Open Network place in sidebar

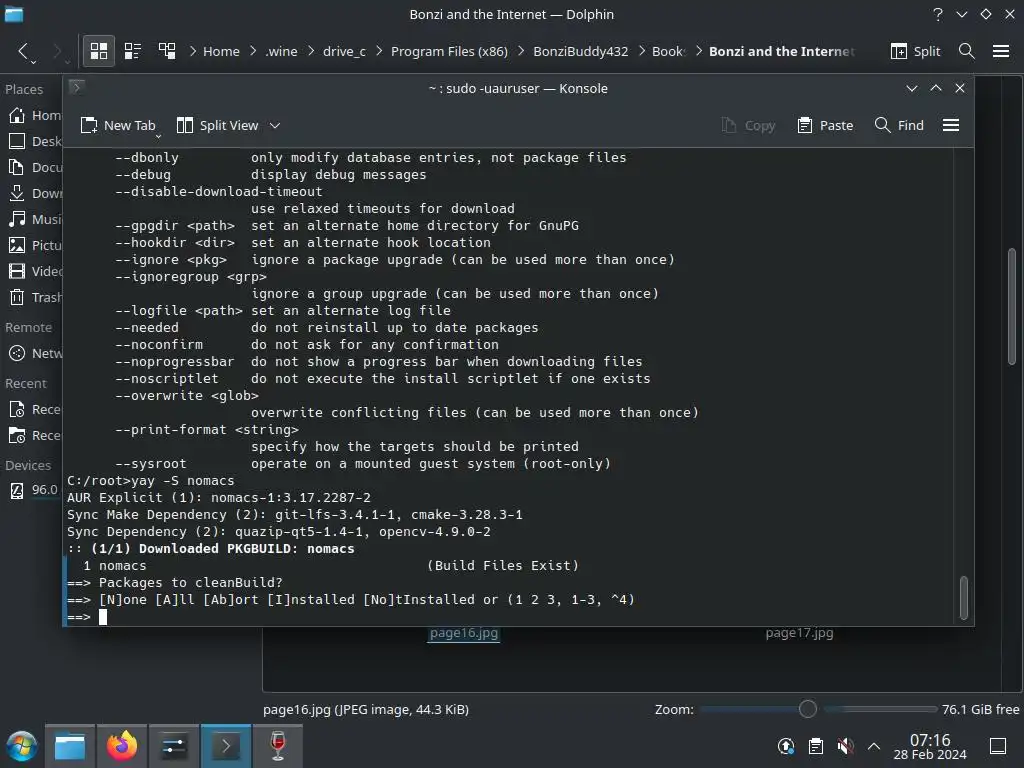pos(34,353)
